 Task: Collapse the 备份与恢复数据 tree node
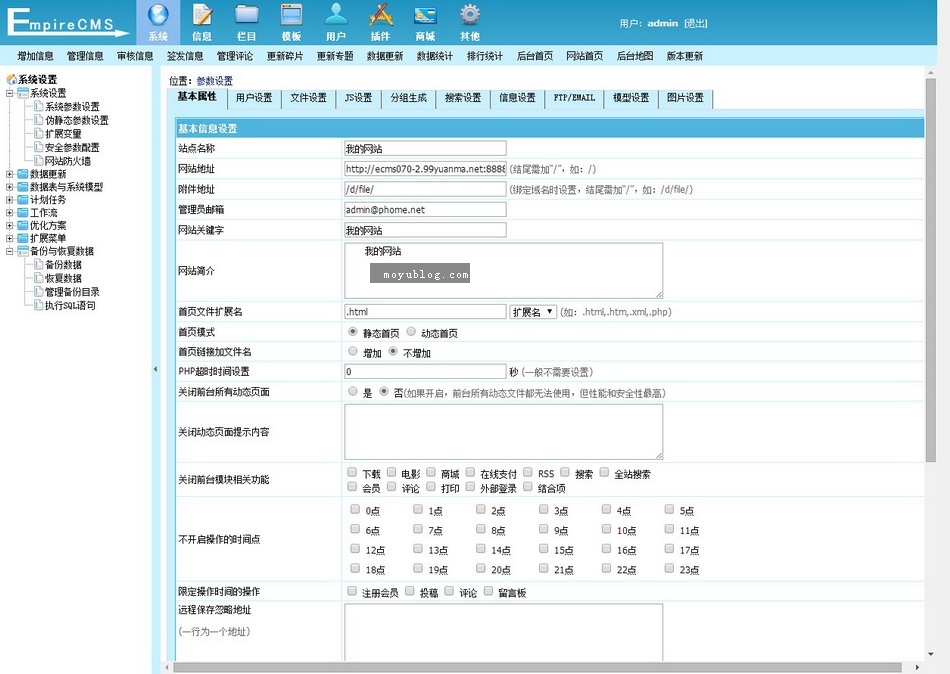click(10, 251)
